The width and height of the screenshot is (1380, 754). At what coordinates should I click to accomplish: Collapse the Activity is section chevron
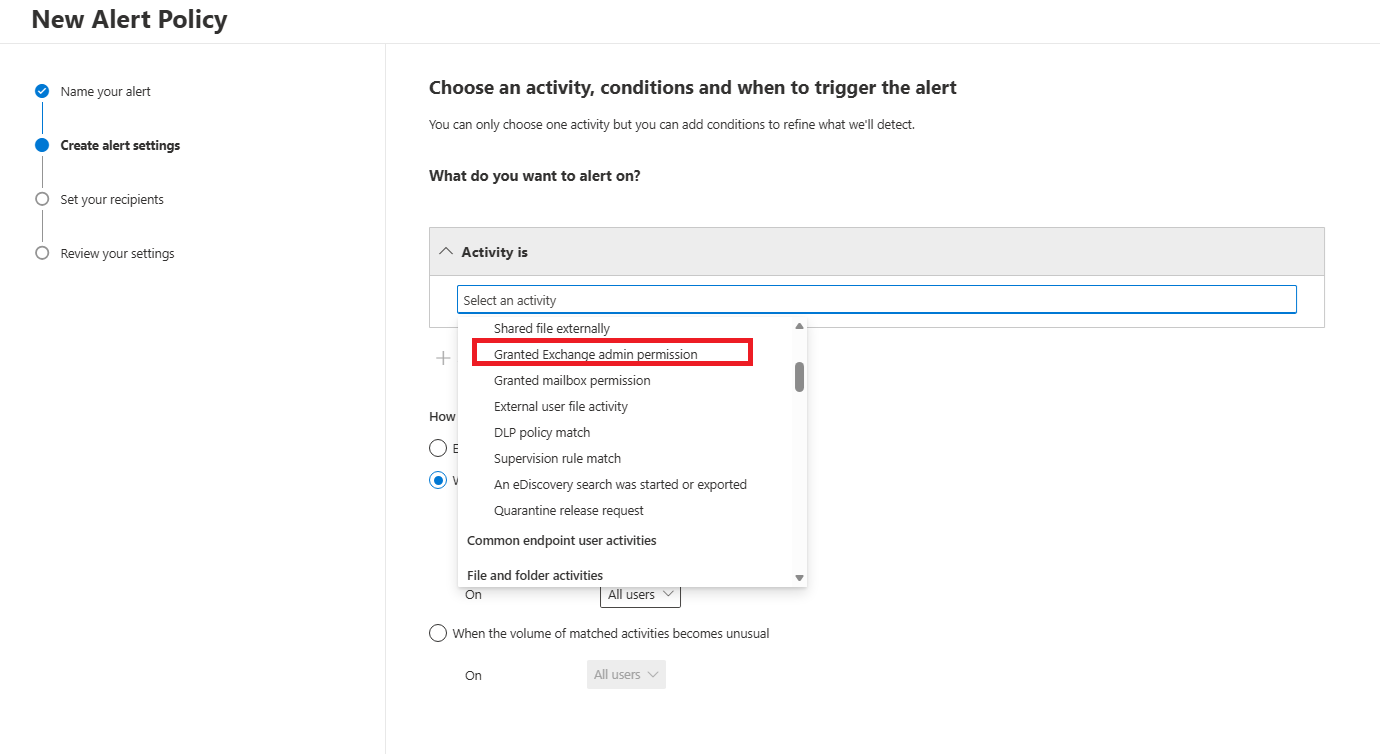446,252
